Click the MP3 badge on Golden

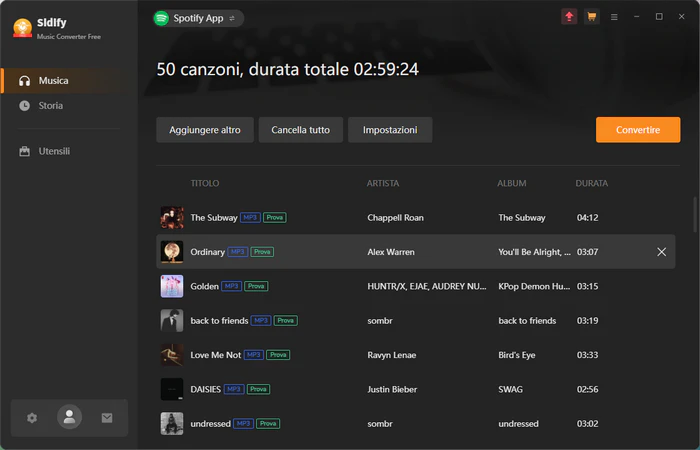click(x=232, y=286)
